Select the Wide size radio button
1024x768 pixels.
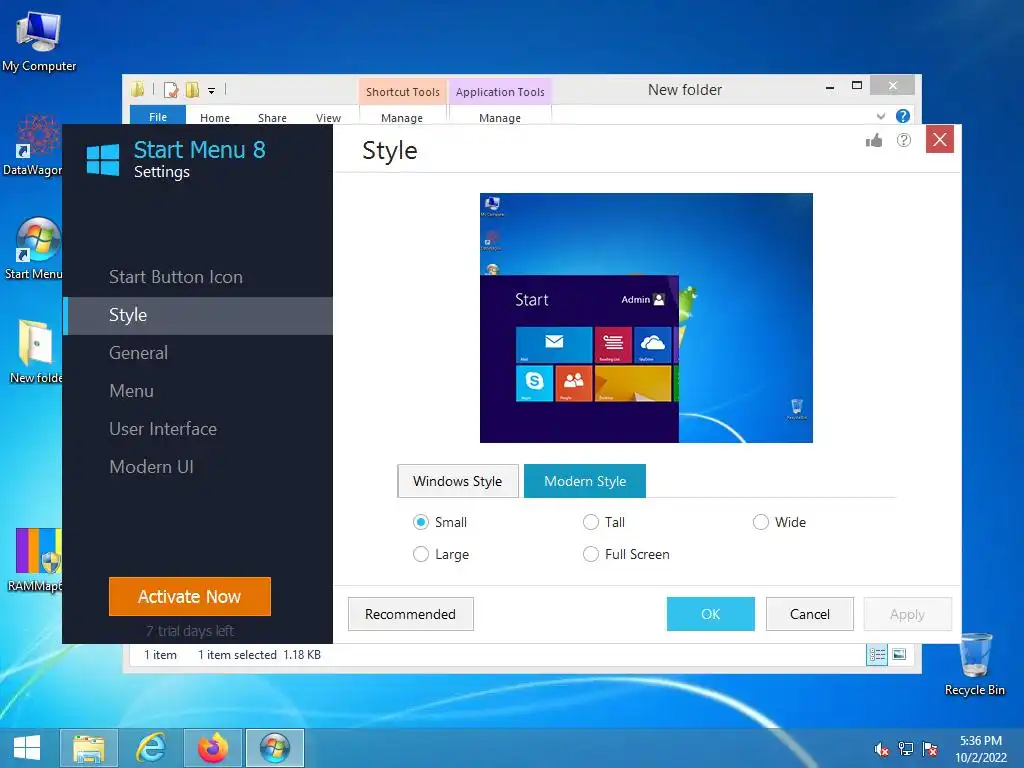(x=761, y=522)
